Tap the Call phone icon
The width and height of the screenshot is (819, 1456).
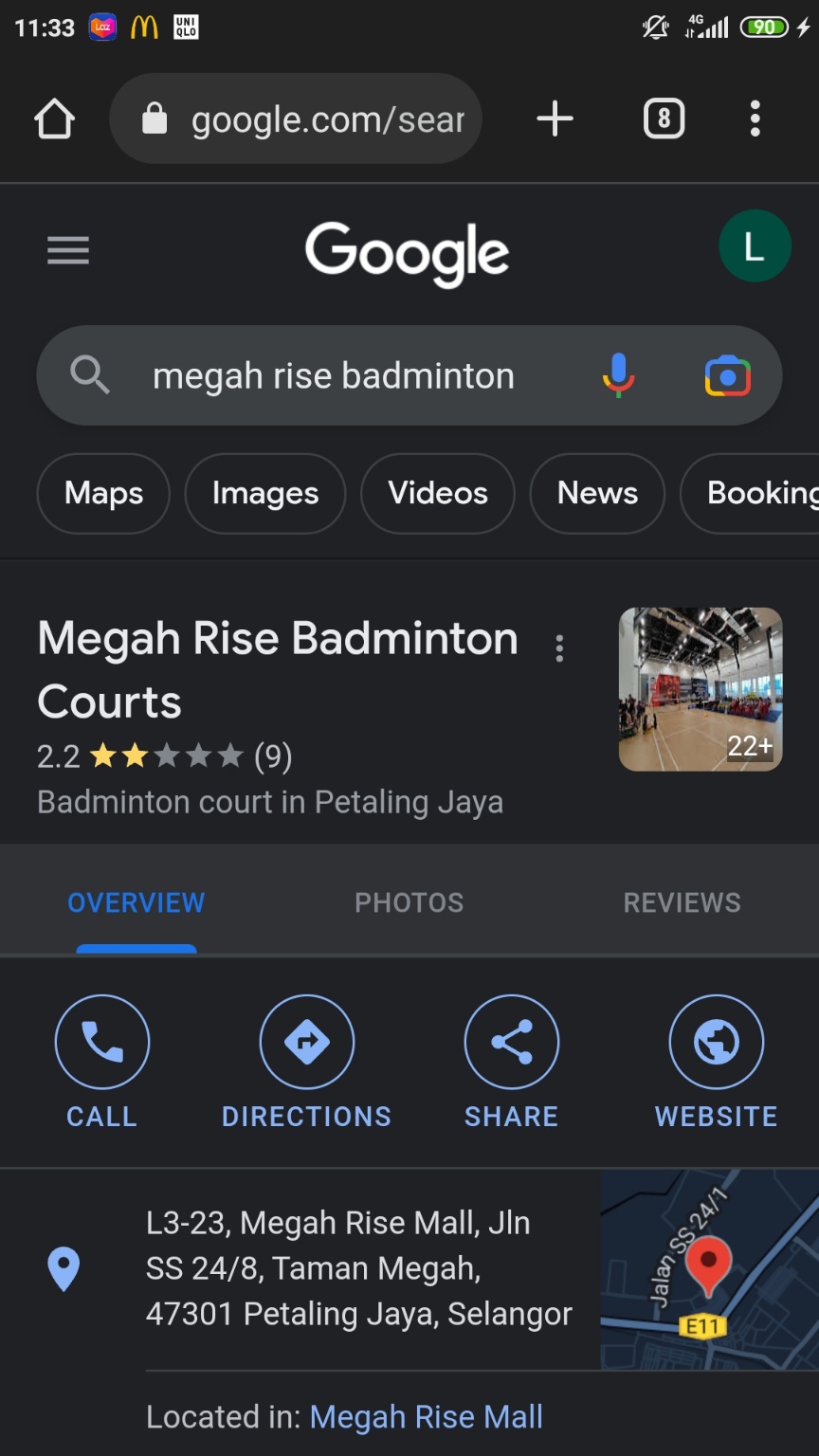(x=102, y=1042)
